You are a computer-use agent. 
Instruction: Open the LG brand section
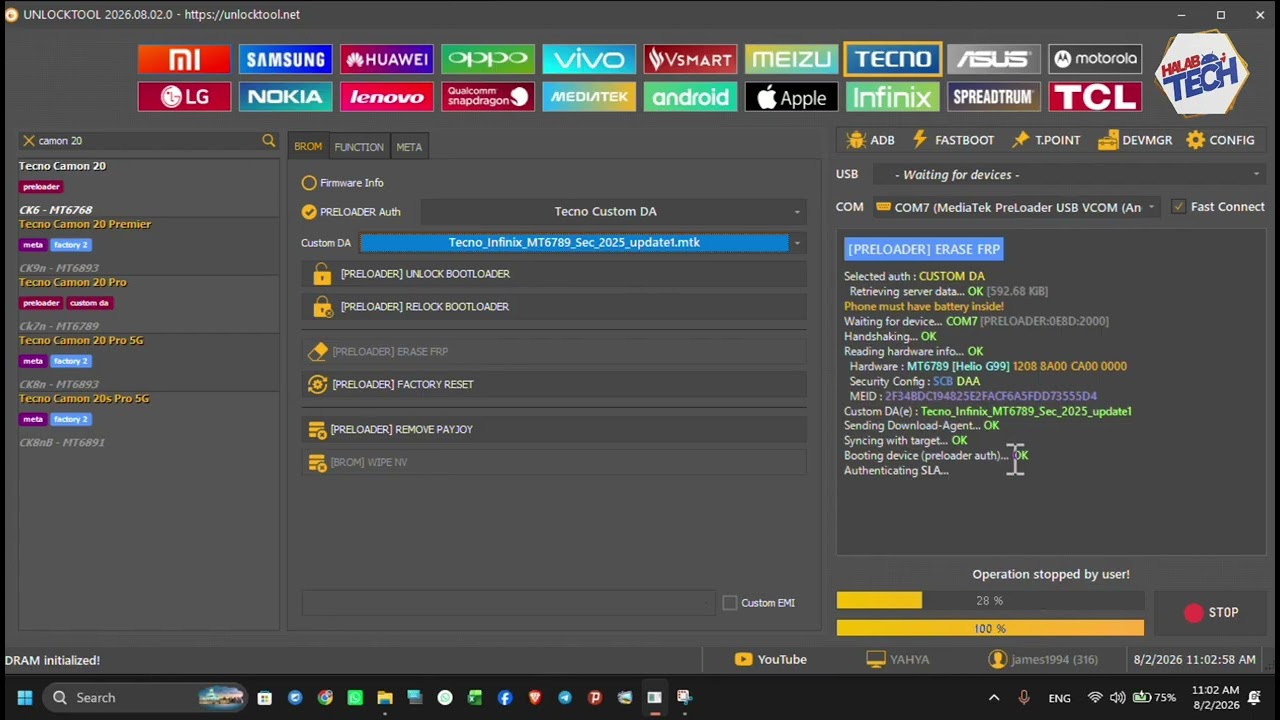coord(184,97)
